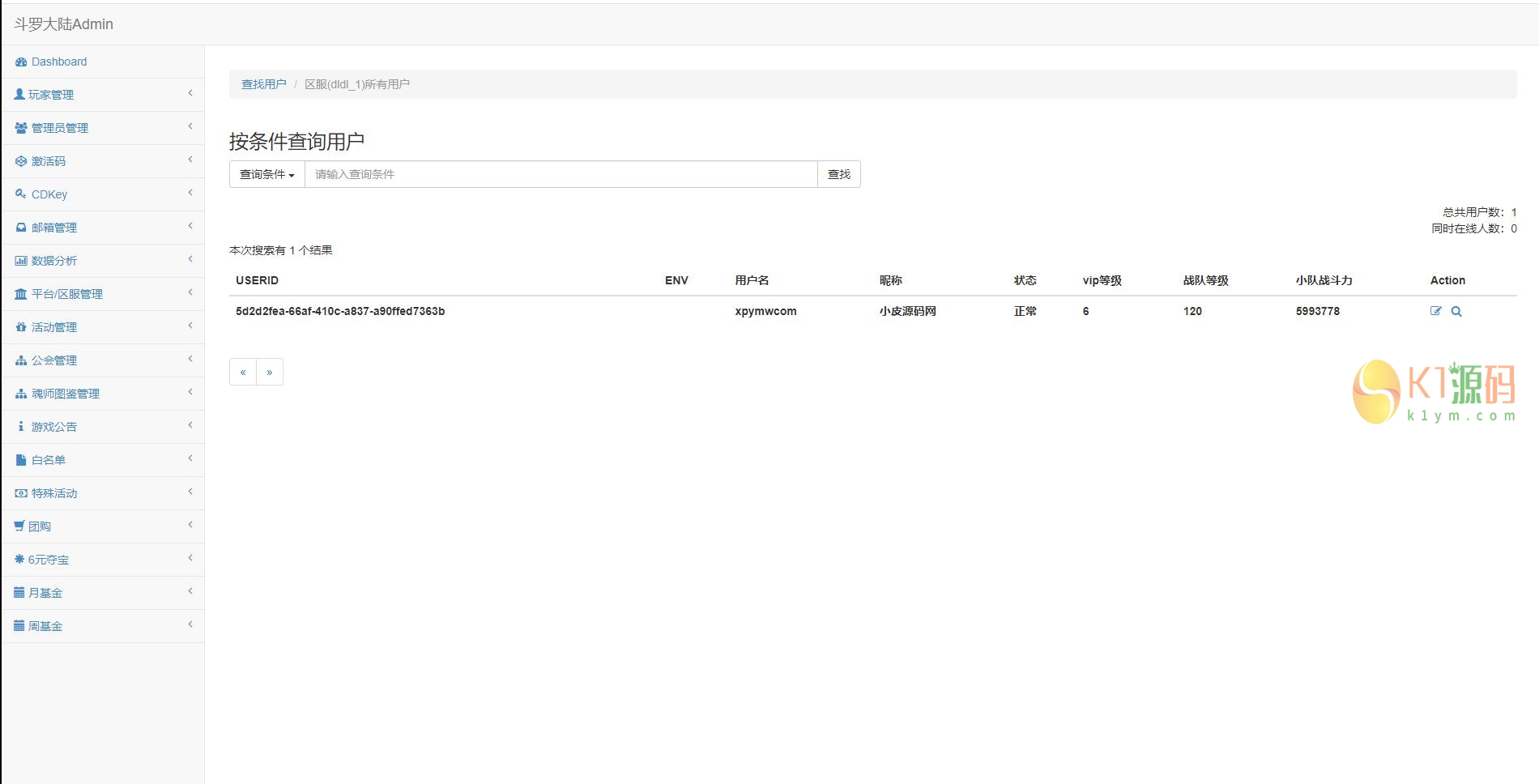Expand the 激活码 menu chevron
The height and width of the screenshot is (784, 1539).
(x=190, y=160)
